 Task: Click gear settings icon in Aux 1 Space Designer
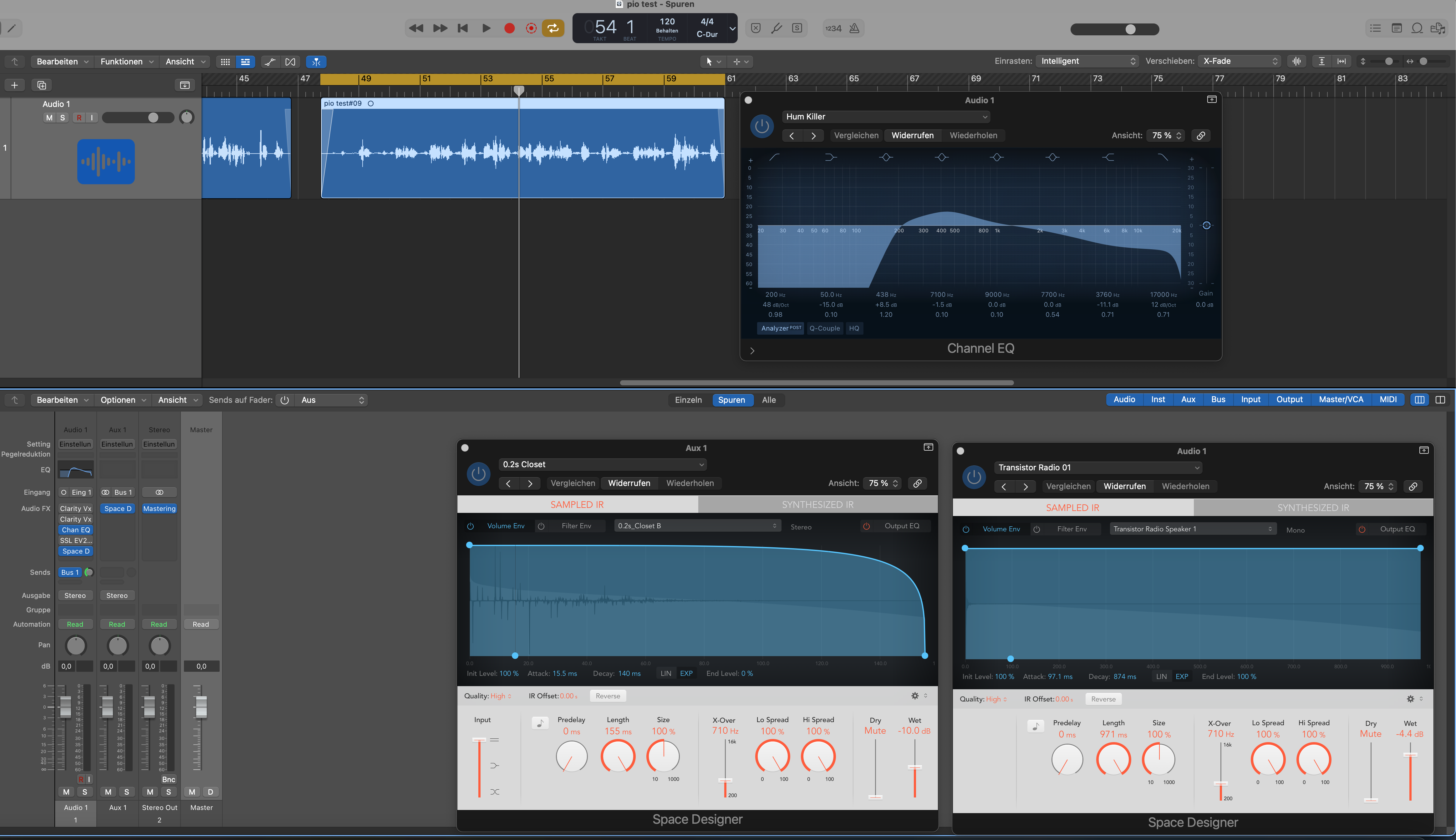click(x=915, y=696)
